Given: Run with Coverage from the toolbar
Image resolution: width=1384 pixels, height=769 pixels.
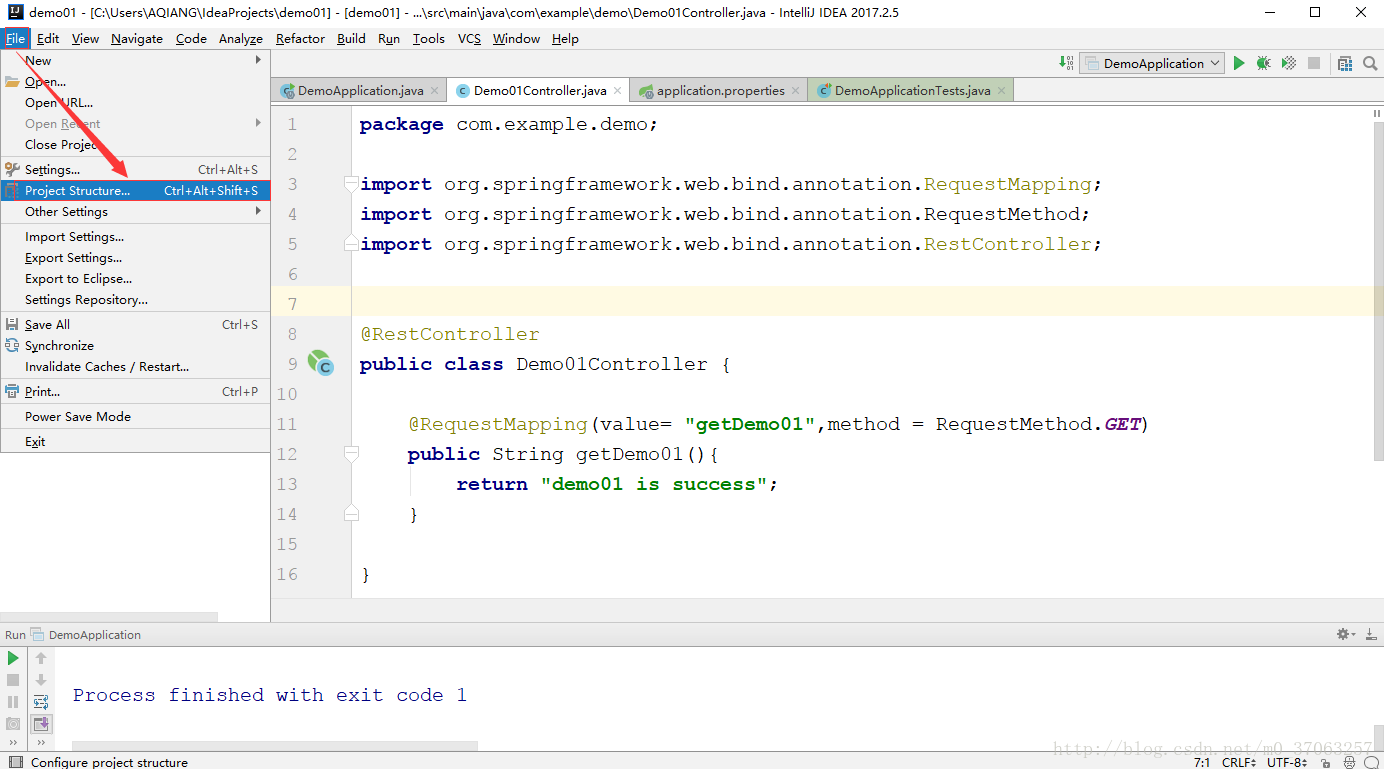Looking at the screenshot, I should [1289, 63].
